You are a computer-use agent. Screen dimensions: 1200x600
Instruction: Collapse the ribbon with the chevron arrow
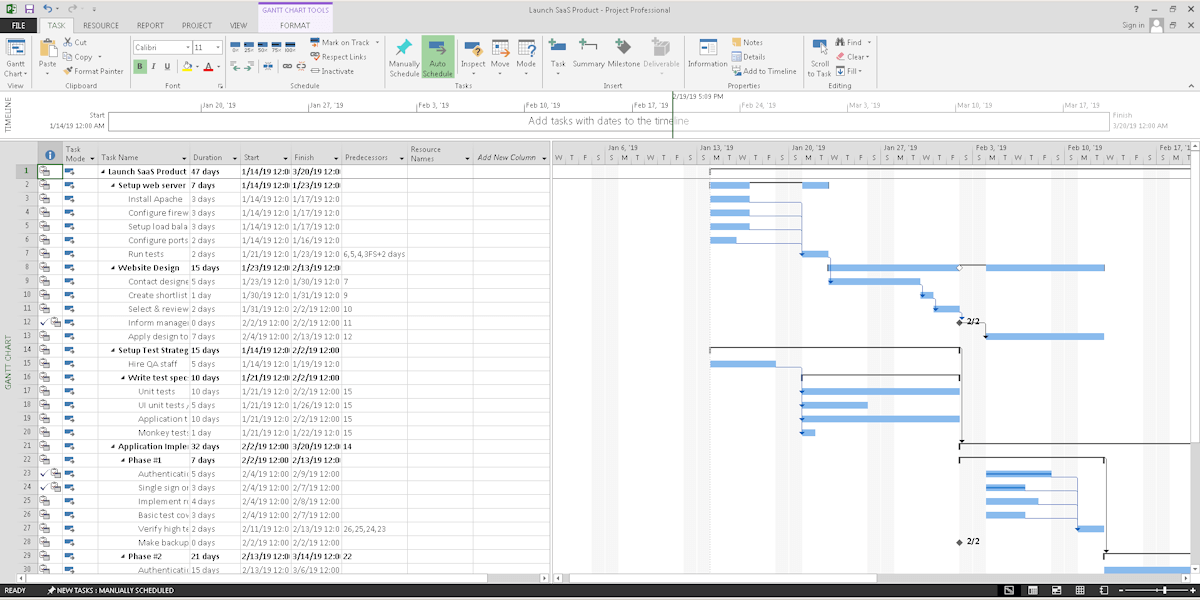1190,86
